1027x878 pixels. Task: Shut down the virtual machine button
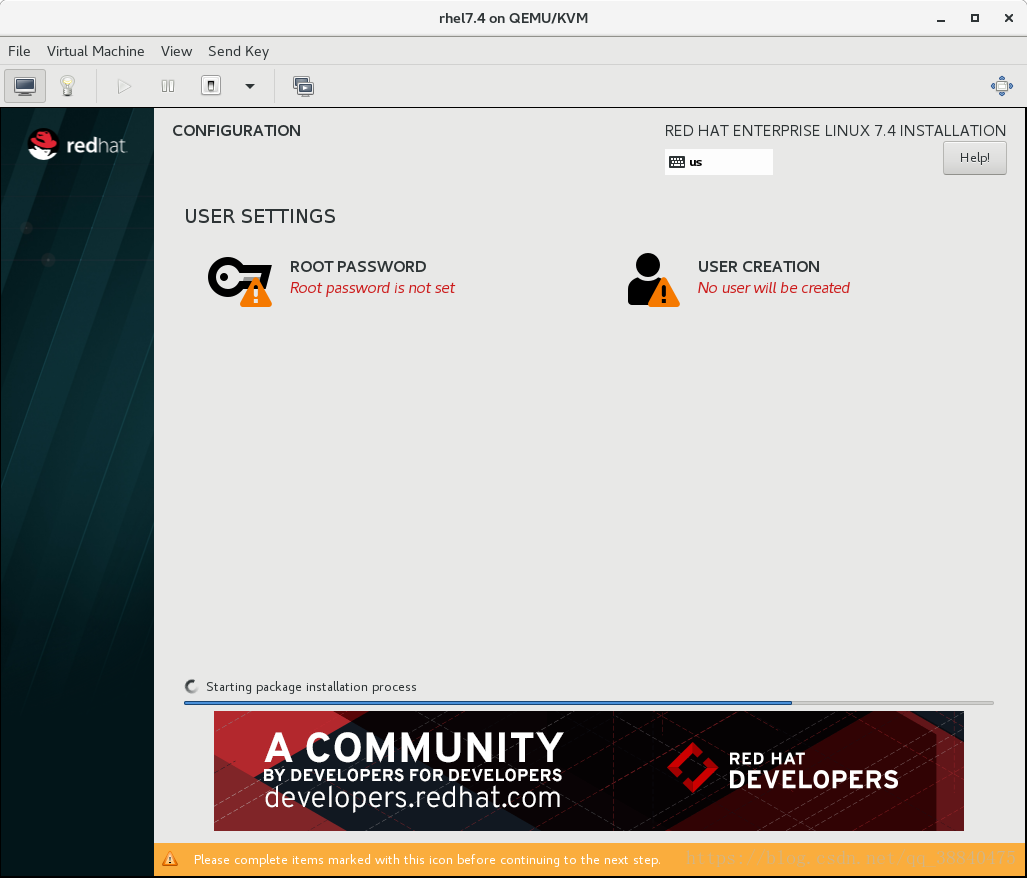[211, 86]
